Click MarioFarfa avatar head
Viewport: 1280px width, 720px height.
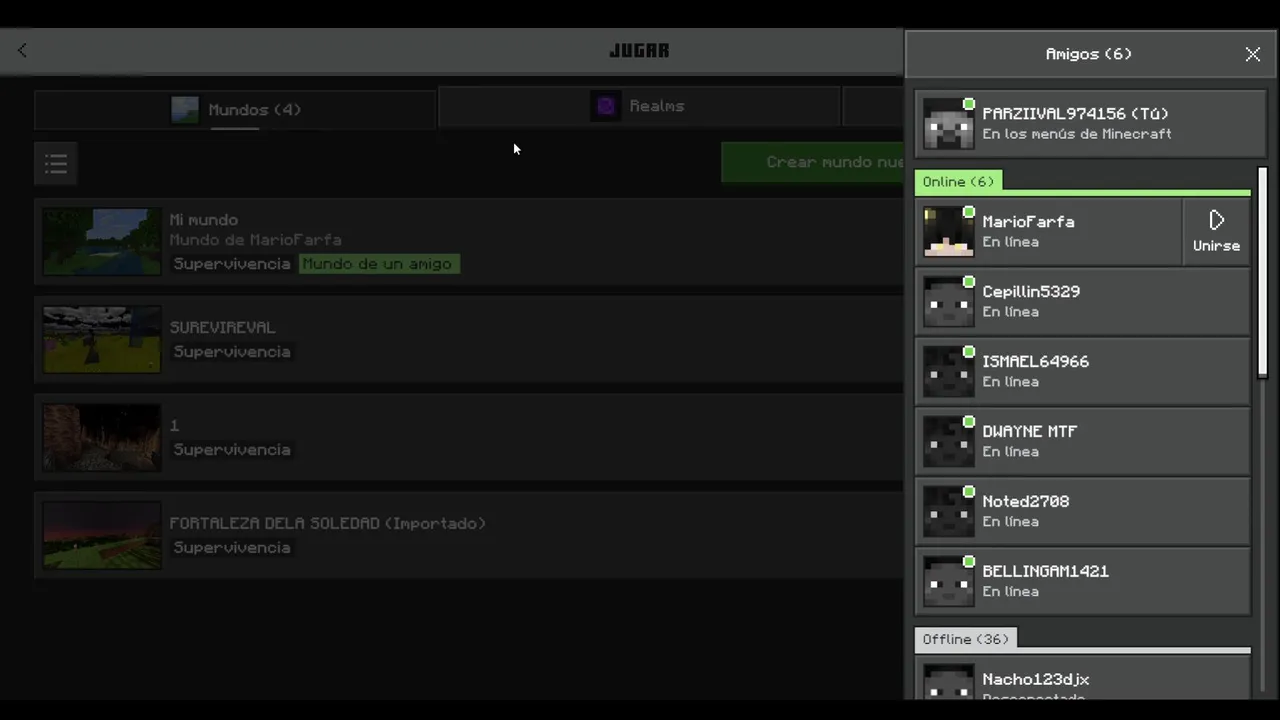[948, 232]
